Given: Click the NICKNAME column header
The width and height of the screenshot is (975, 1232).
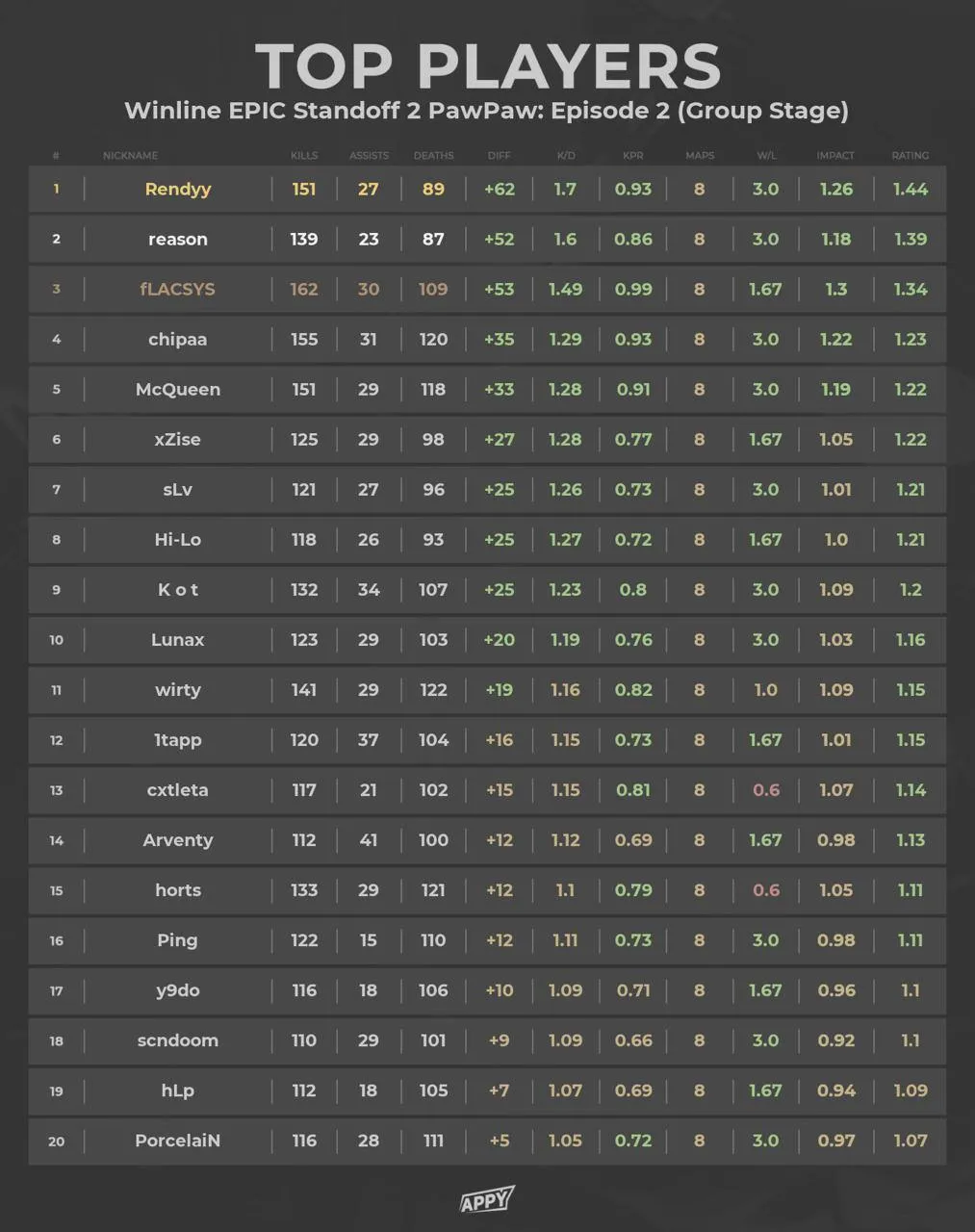Looking at the screenshot, I should coord(130,155).
